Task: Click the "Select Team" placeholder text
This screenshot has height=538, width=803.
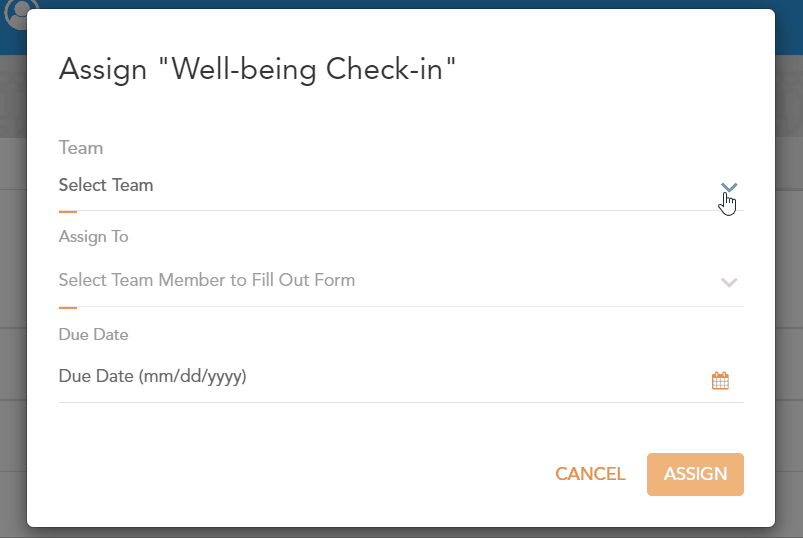Action: click(x=106, y=185)
